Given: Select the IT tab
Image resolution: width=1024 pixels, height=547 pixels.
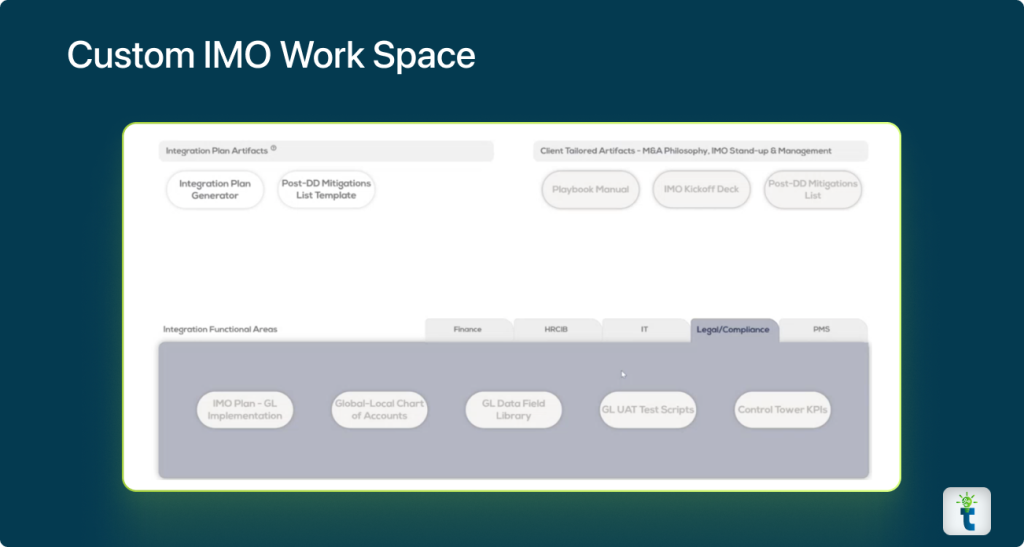Looking at the screenshot, I should tap(644, 329).
